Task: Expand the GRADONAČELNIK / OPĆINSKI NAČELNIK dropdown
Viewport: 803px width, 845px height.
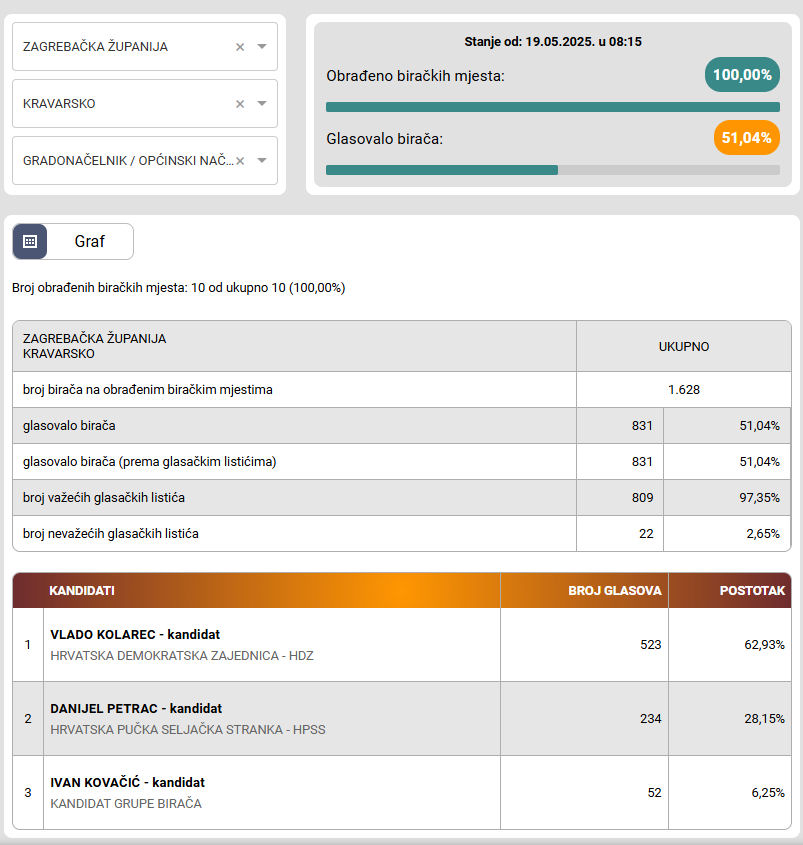Action: (x=120, y=160)
